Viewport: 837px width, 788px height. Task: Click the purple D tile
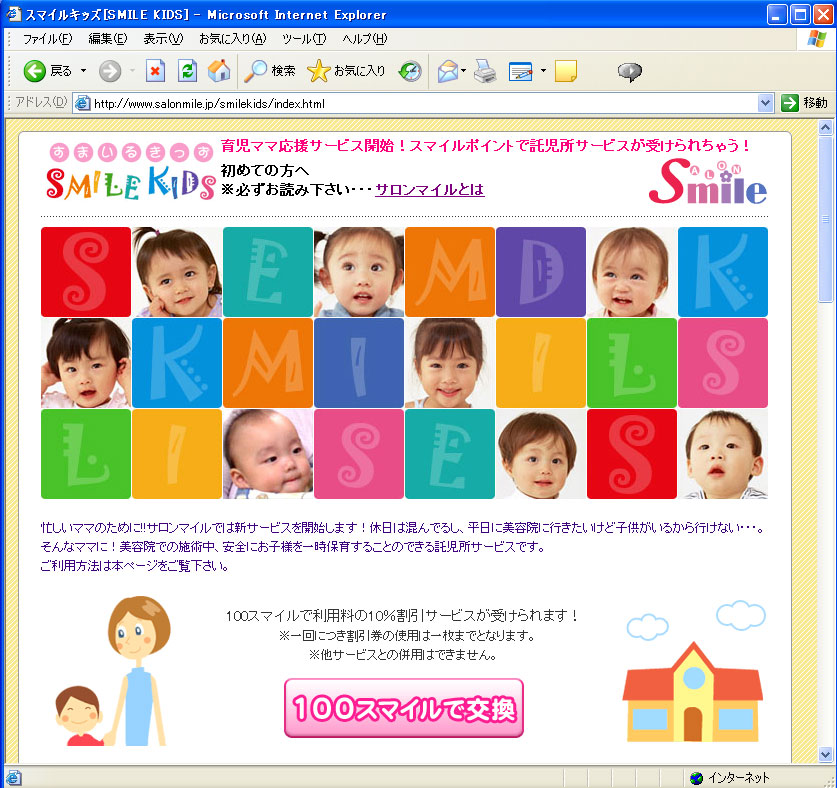(x=541, y=272)
